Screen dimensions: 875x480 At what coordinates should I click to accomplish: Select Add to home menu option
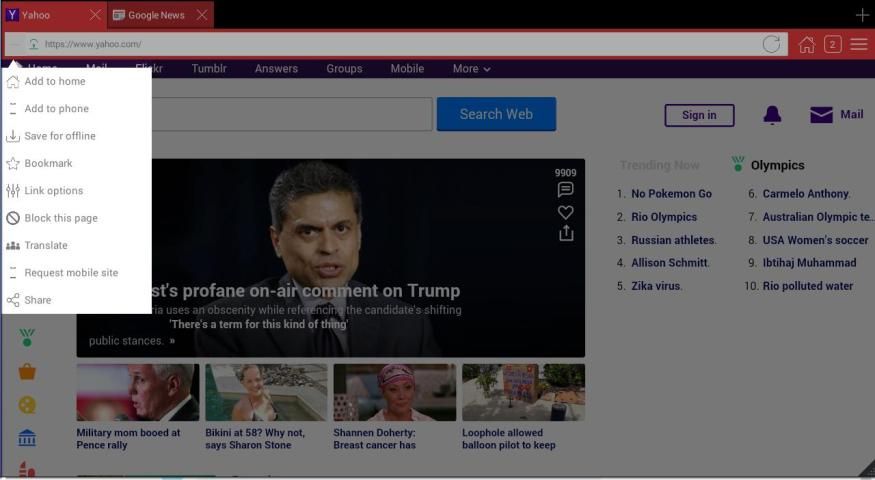55,82
